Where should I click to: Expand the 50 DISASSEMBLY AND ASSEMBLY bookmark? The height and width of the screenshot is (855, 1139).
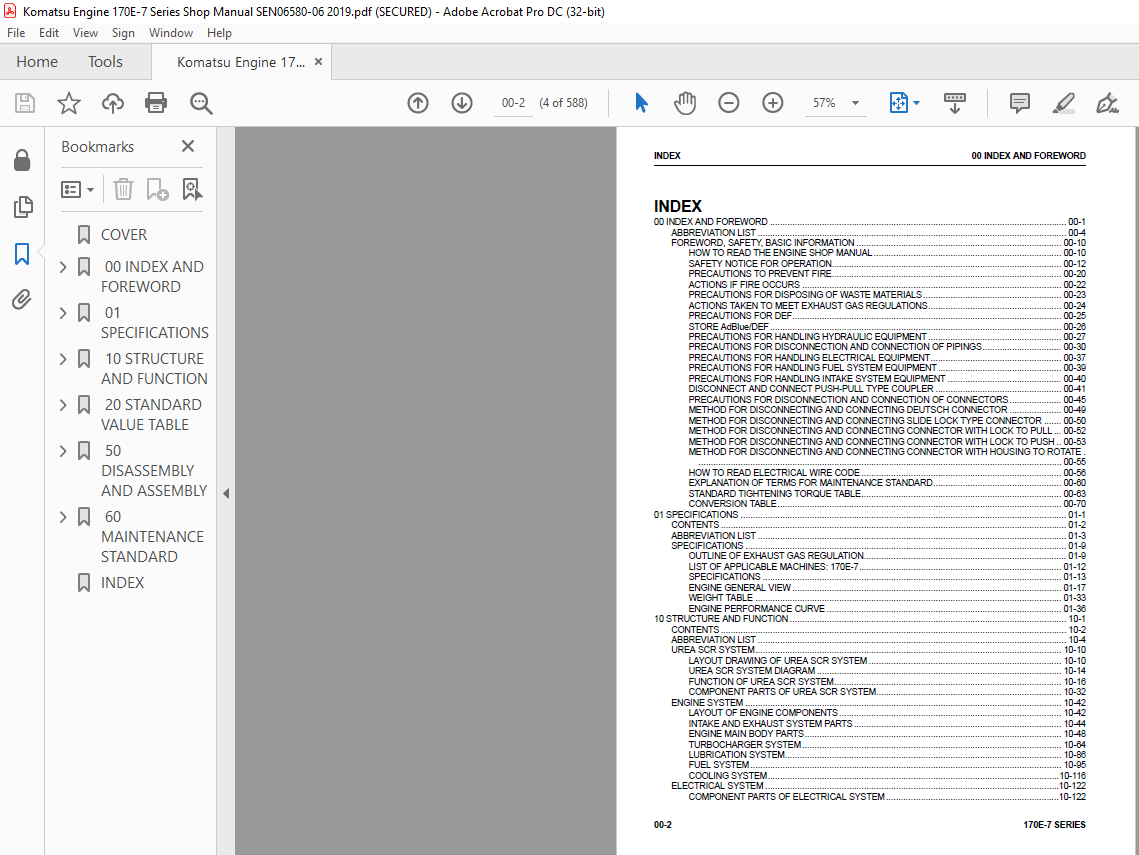click(x=62, y=451)
